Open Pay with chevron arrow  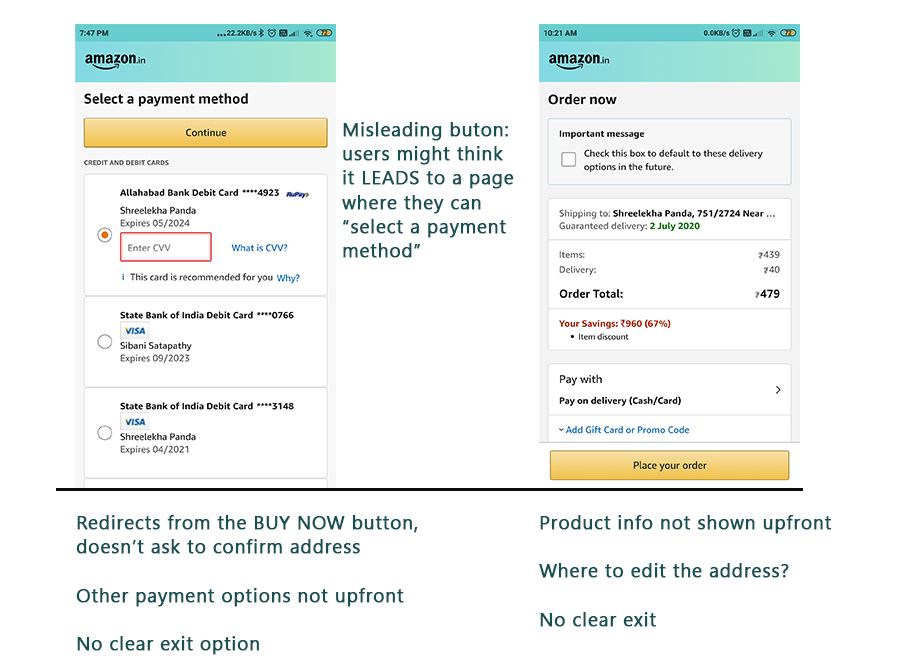pyautogui.click(x=778, y=390)
